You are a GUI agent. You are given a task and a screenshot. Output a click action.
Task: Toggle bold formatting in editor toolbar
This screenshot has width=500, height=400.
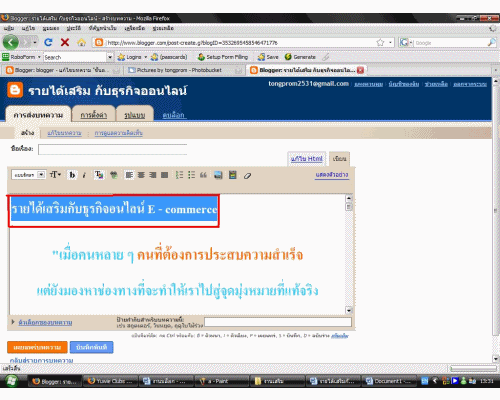click(72, 175)
